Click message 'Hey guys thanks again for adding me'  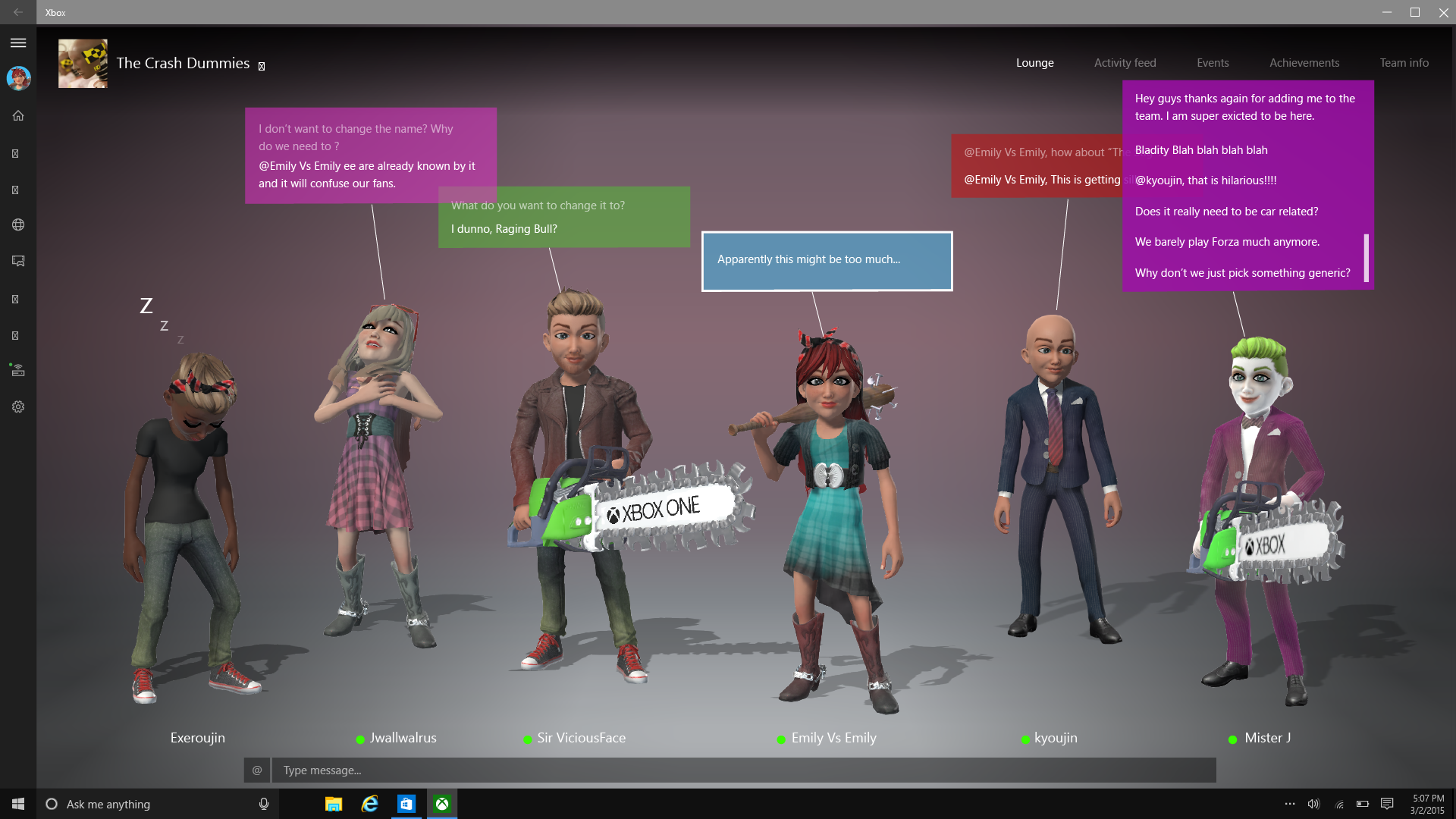[x=1244, y=107]
